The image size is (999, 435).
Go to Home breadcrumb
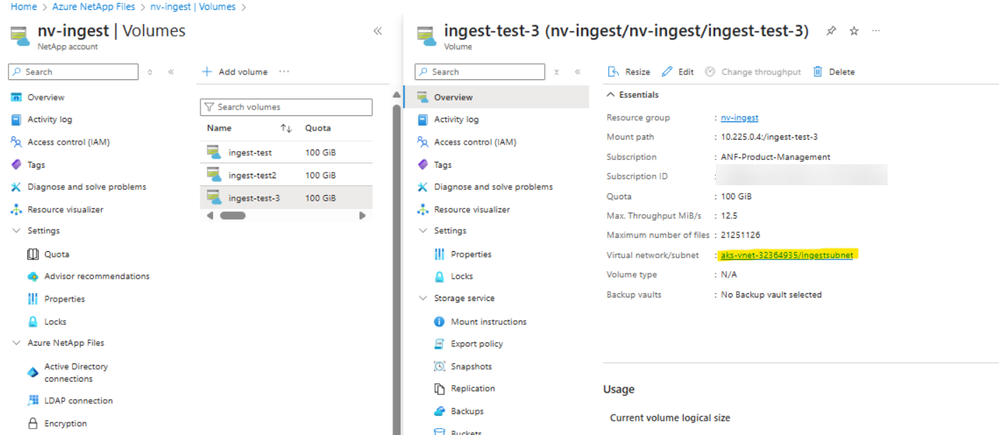(23, 7)
